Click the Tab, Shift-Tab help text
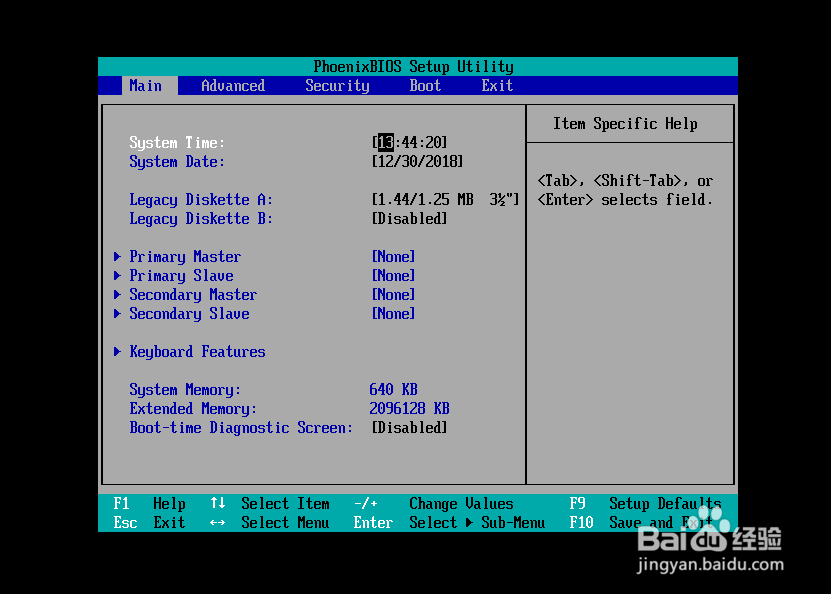Screen dimensions: 831x594 pyautogui.click(x=625, y=190)
